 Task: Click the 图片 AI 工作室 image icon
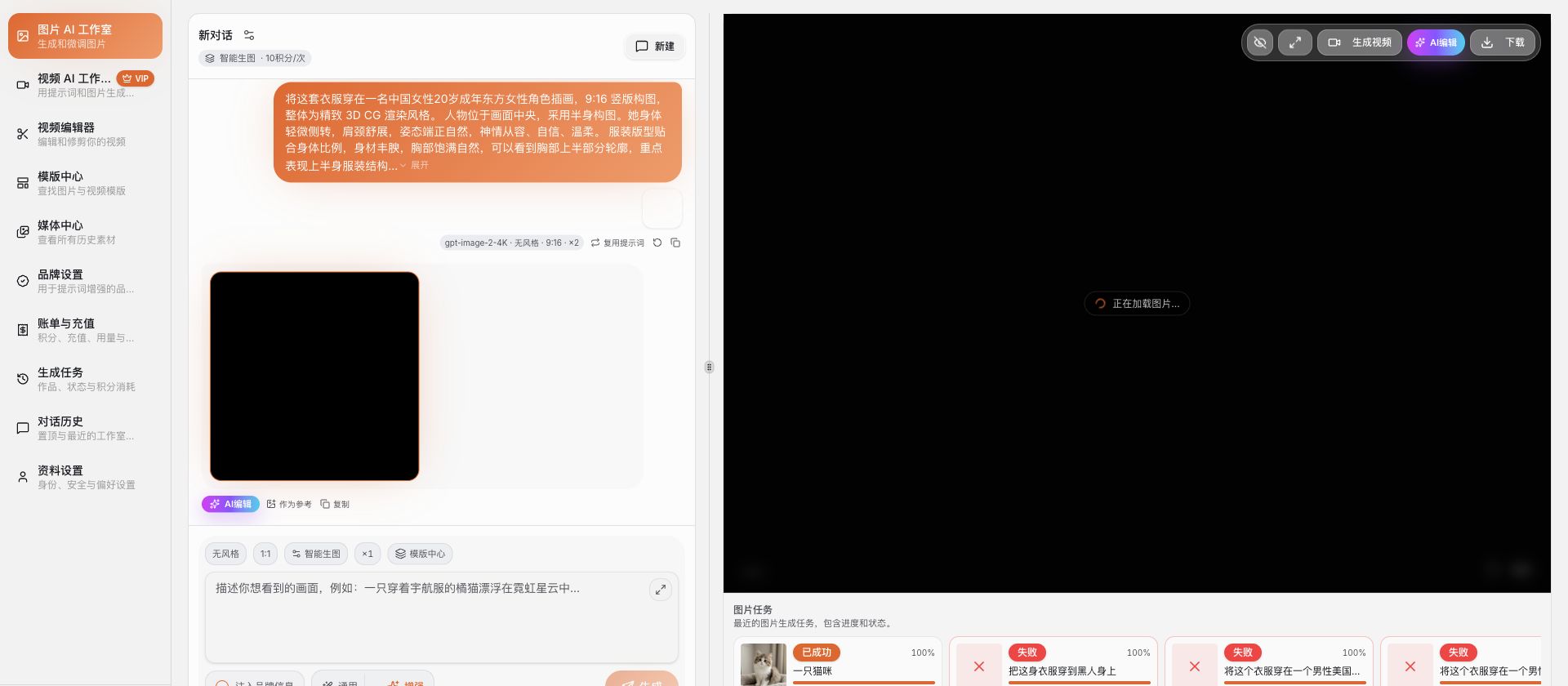pos(23,36)
